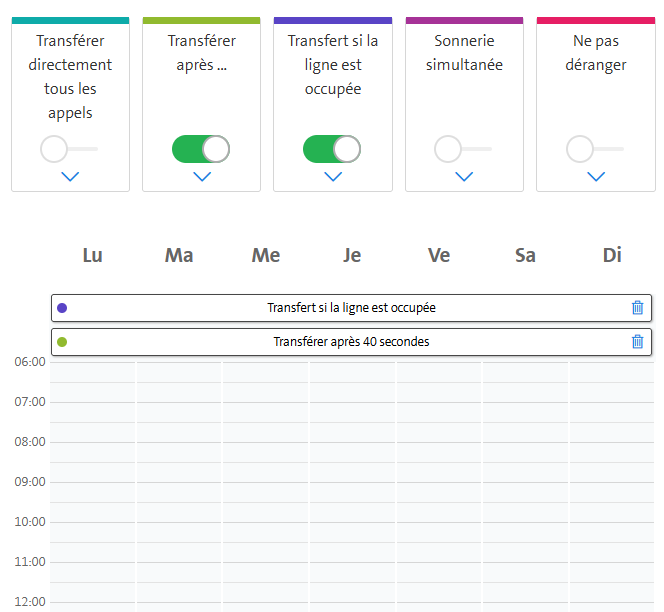664x612 pixels.
Task: Disable the 'Transférer après ...' toggle
Action: [201, 150]
